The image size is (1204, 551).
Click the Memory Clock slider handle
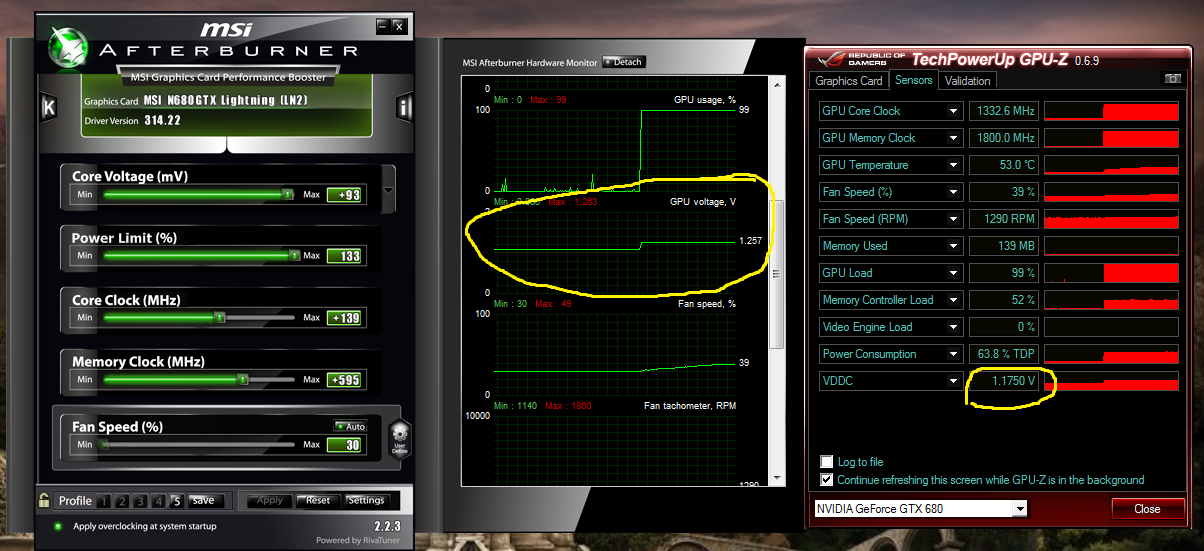pyautogui.click(x=242, y=379)
